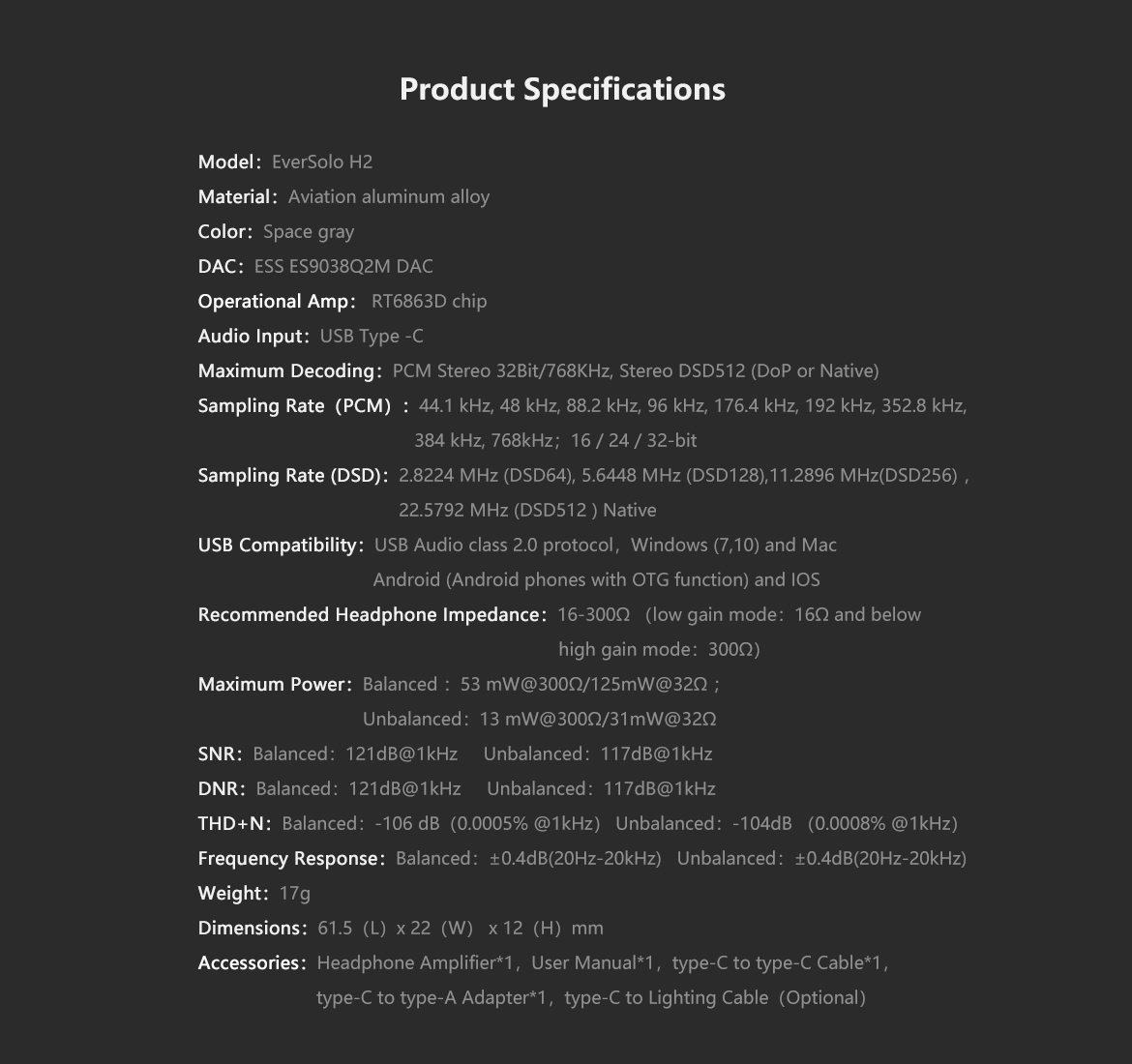Click the Aviation aluminum alloy material value
The width and height of the screenshot is (1132, 1064).
[x=388, y=196]
